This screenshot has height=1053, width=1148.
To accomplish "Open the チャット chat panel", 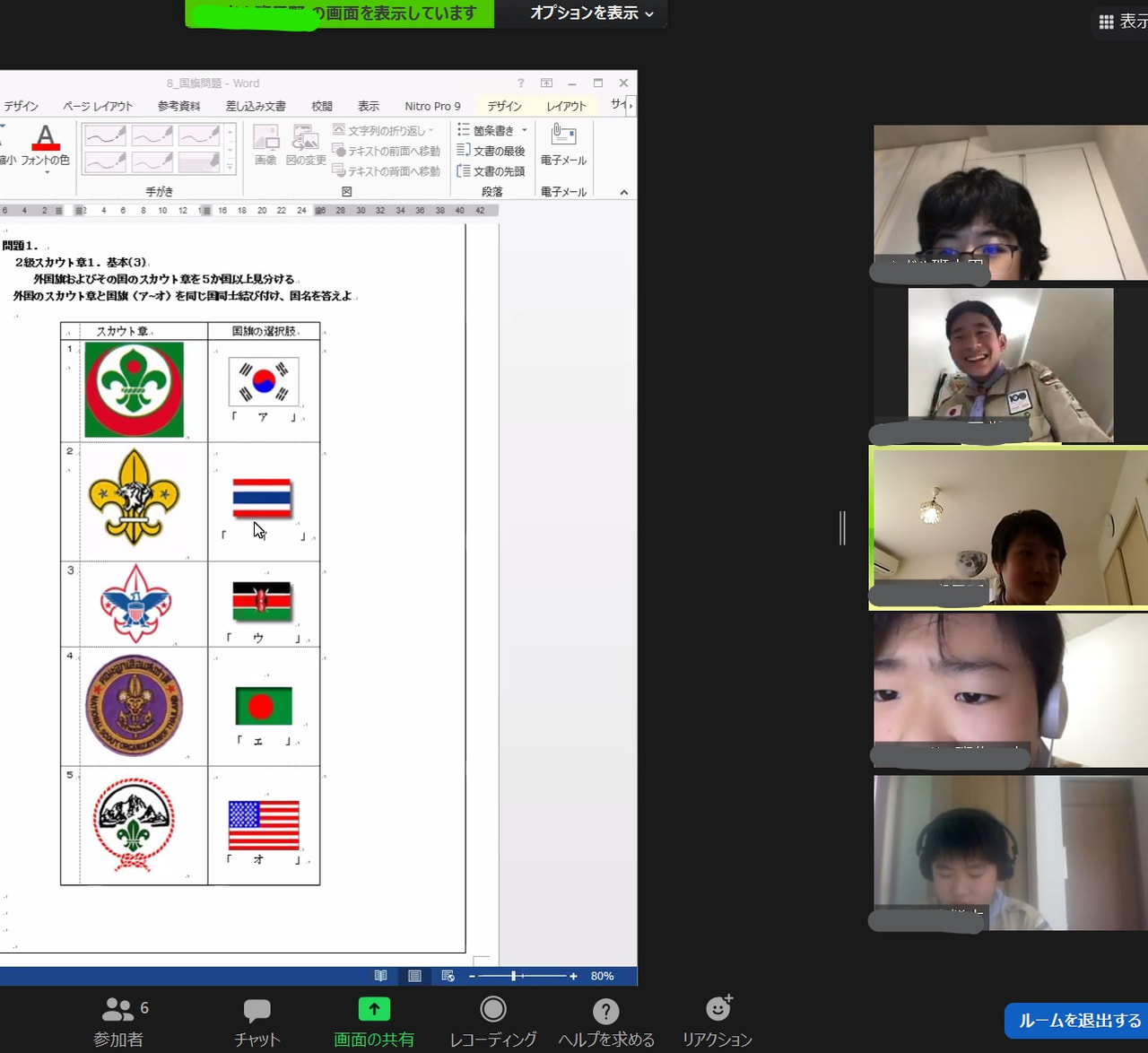I will [x=257, y=1022].
